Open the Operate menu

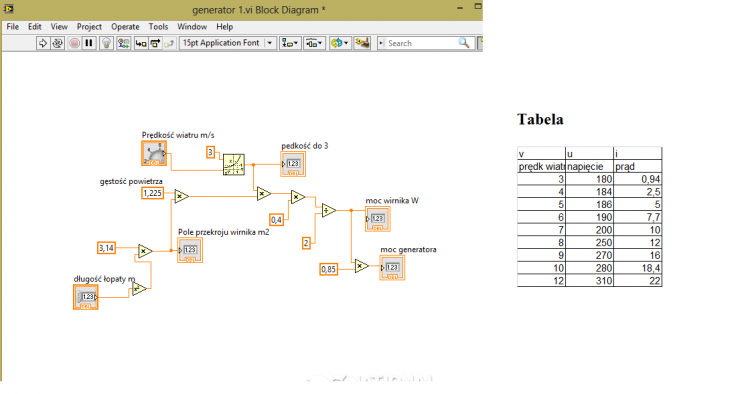(125, 27)
